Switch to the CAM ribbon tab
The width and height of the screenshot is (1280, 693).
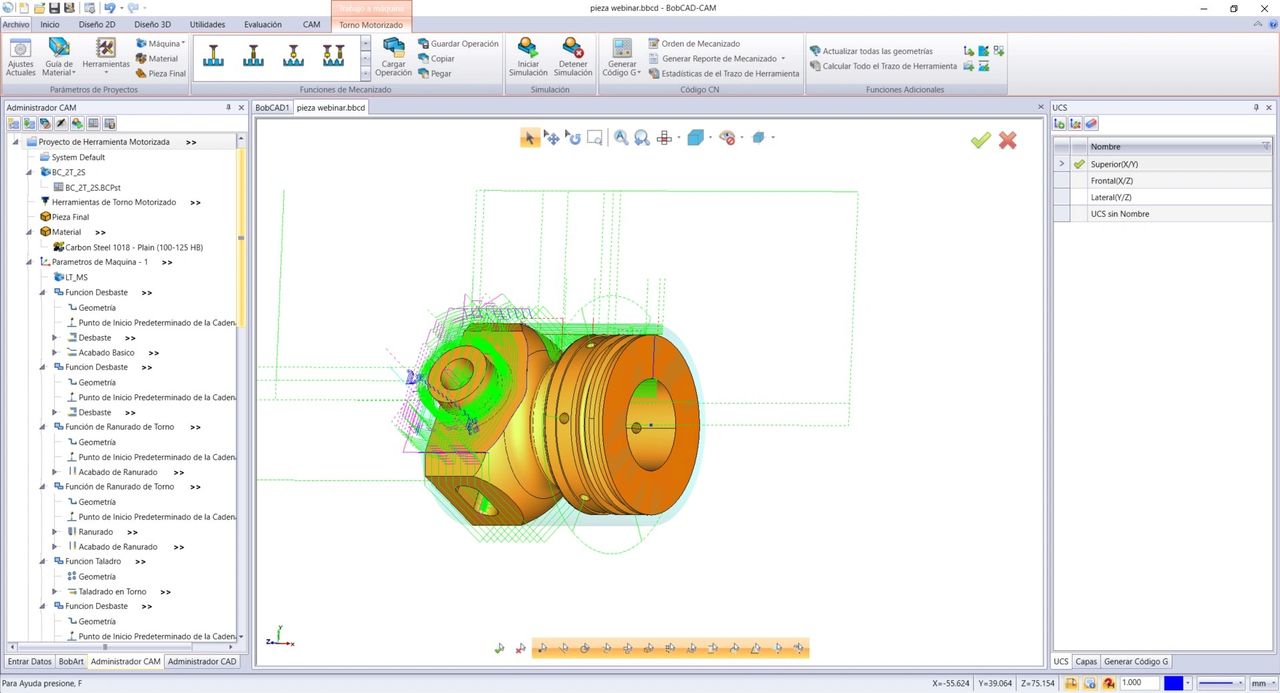[311, 24]
